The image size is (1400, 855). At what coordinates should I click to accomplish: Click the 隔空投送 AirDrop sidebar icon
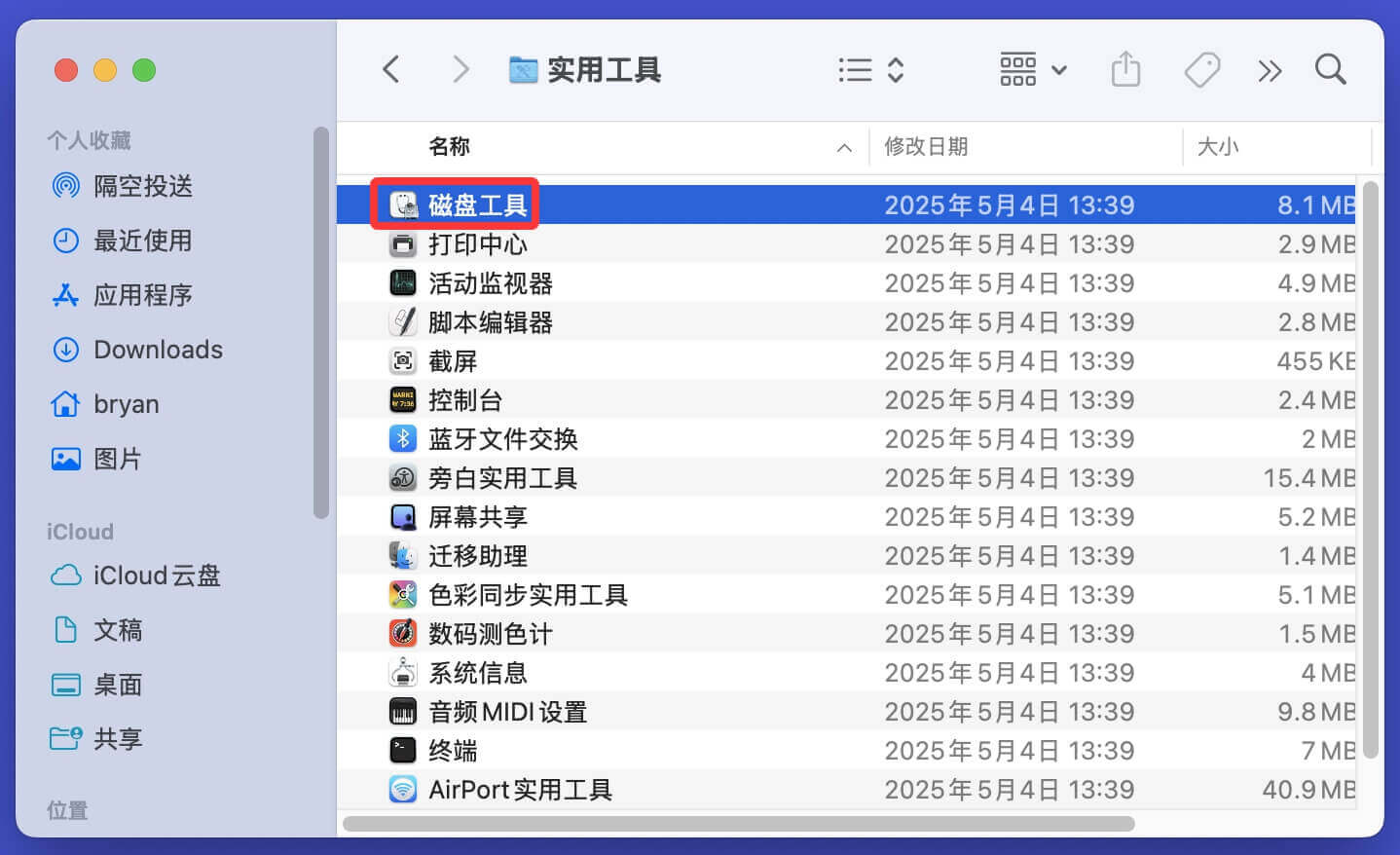(66, 186)
